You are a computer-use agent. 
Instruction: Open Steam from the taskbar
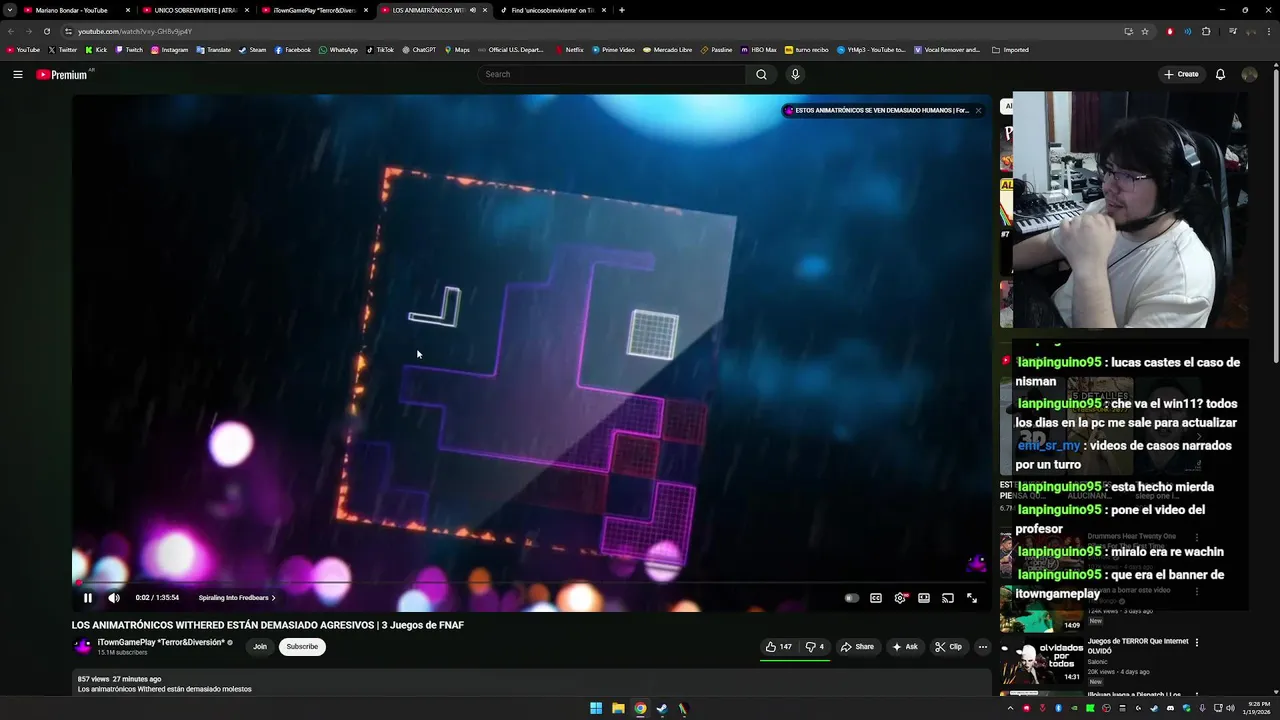coord(662,708)
